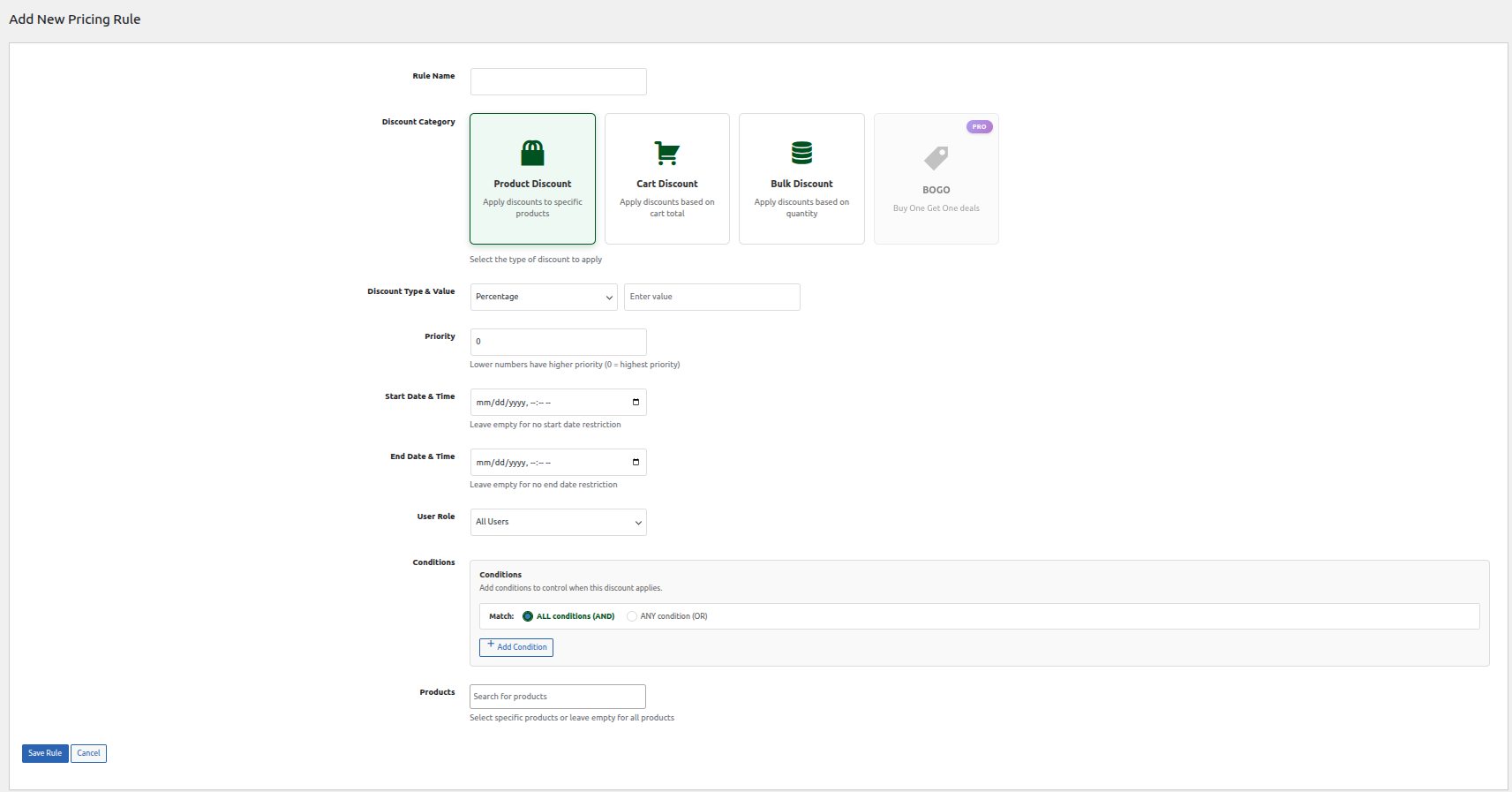Choose the Bulk Discount category title
Screen dimensions: 1512x792
click(801, 184)
